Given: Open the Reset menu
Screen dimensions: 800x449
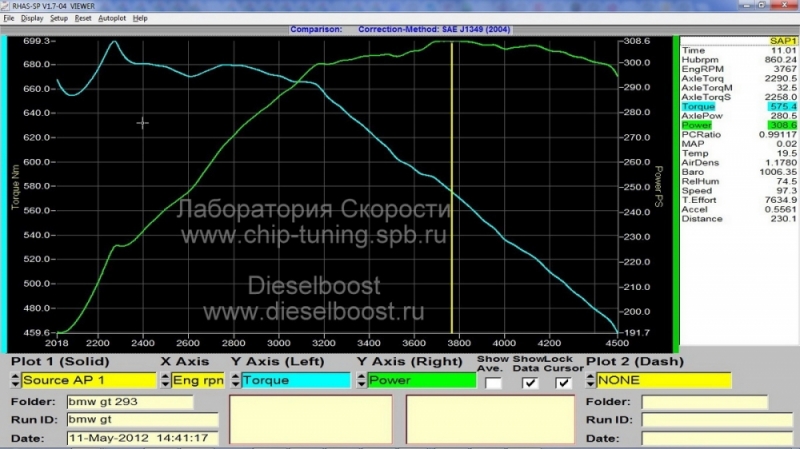Looking at the screenshot, I should pos(83,18).
